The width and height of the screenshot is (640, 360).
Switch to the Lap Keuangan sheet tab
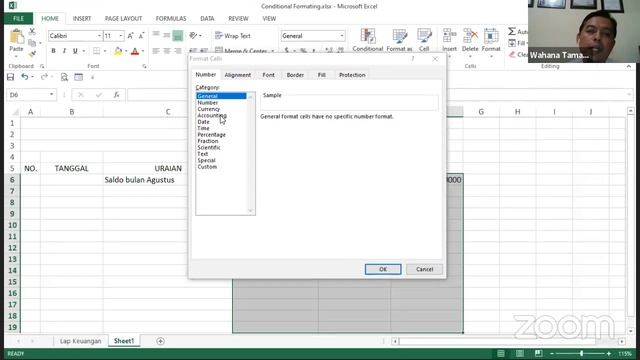pos(80,341)
